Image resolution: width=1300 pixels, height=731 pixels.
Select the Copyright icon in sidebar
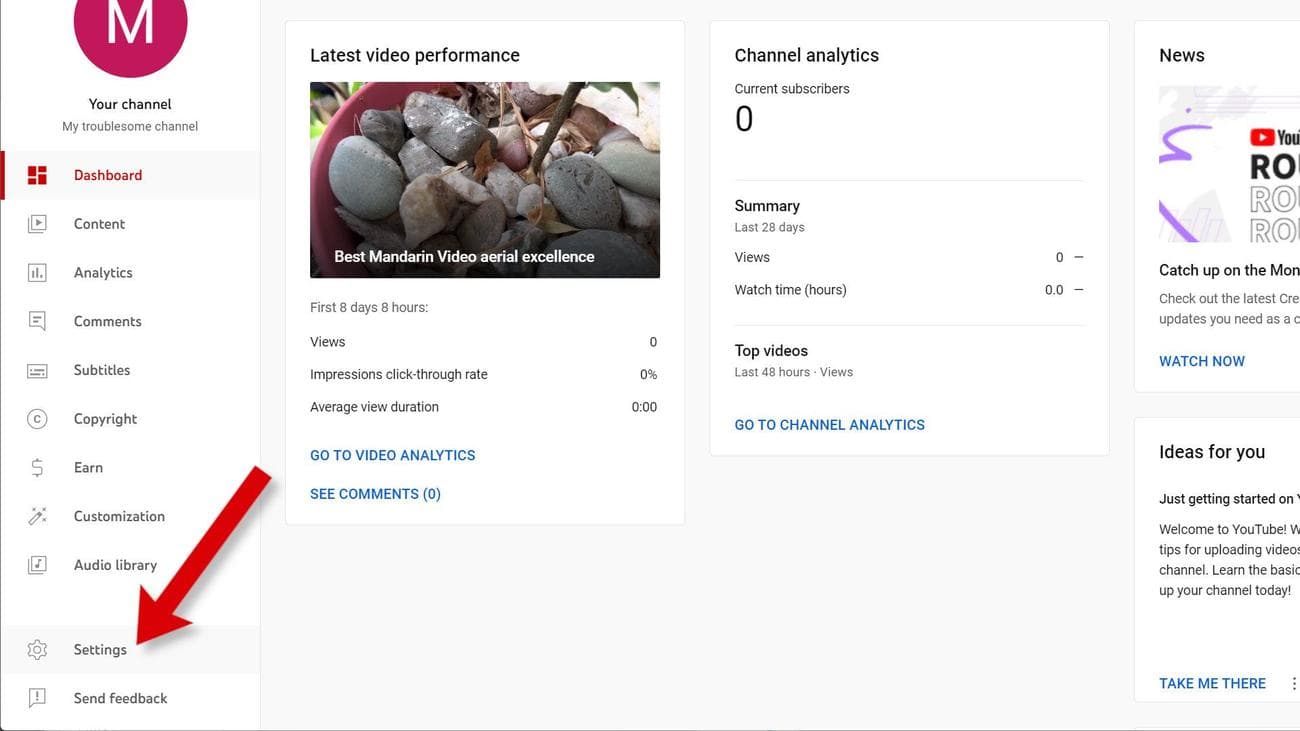37,418
